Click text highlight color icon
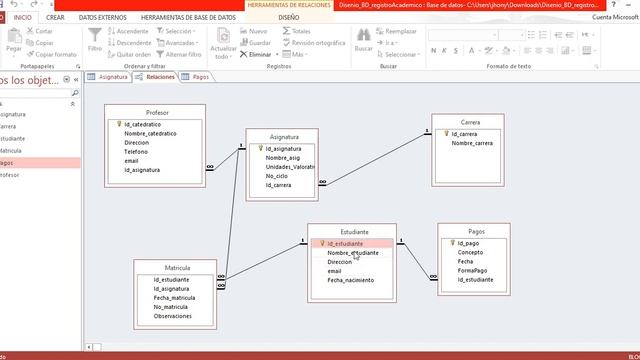640x360 pixels. point(488,51)
